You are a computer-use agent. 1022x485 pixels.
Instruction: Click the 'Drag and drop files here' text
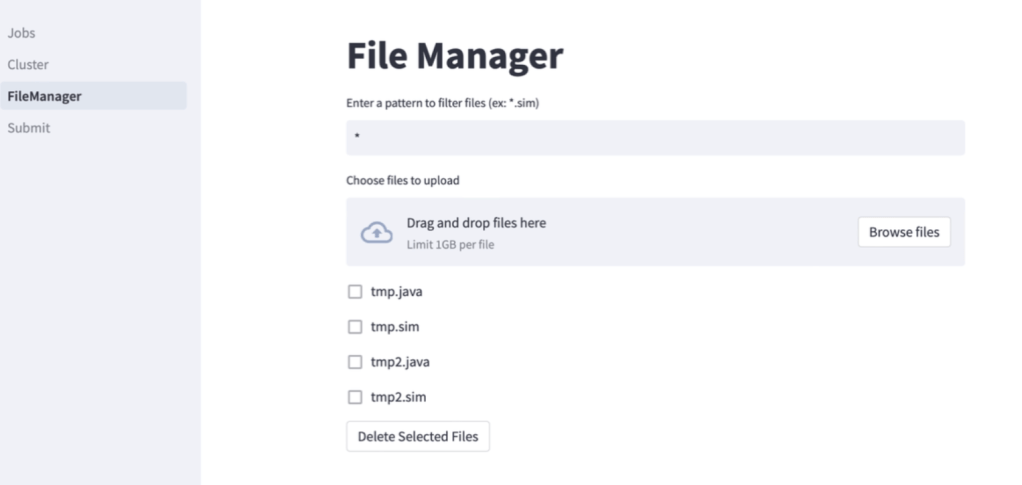[x=476, y=223]
